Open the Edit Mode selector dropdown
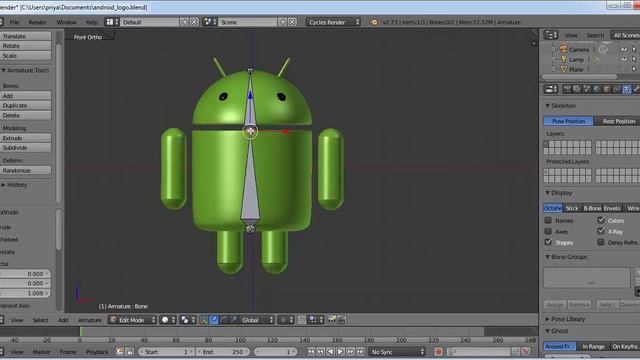Image resolution: width=640 pixels, height=360 pixels. click(x=132, y=320)
